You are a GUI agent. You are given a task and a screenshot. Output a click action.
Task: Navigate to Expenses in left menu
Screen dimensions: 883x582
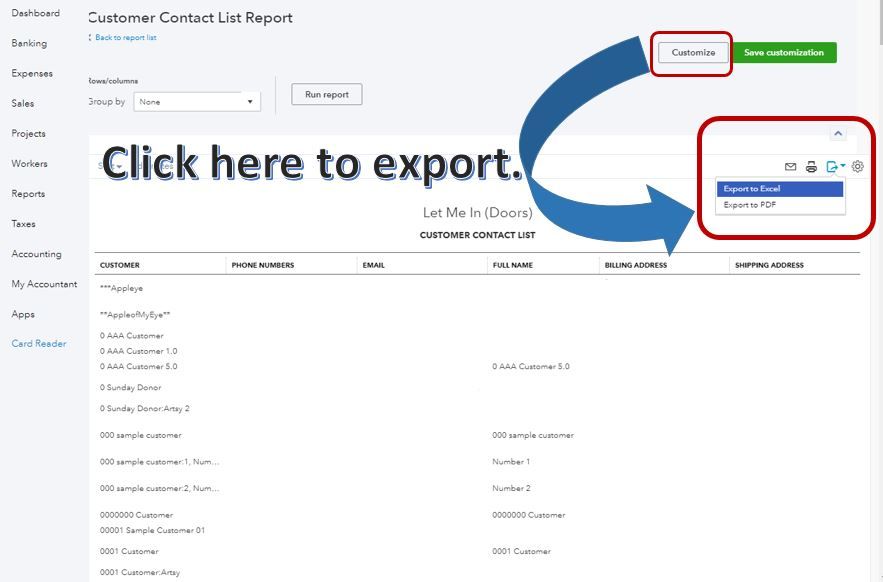point(32,73)
